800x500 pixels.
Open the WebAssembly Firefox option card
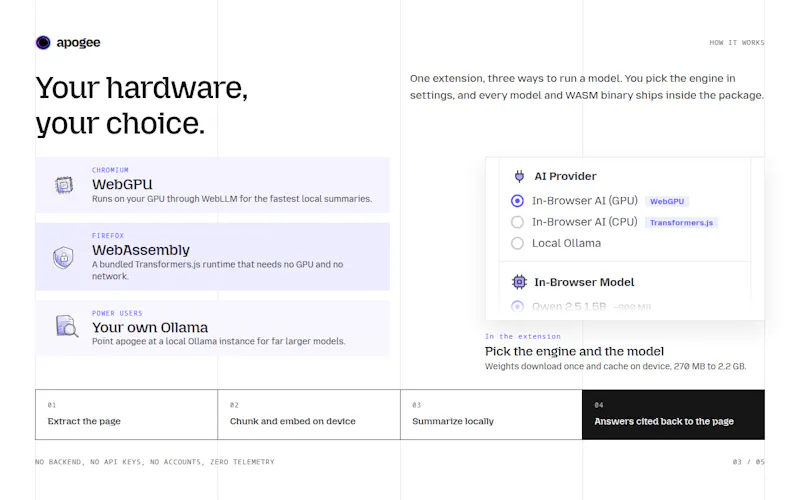click(212, 257)
